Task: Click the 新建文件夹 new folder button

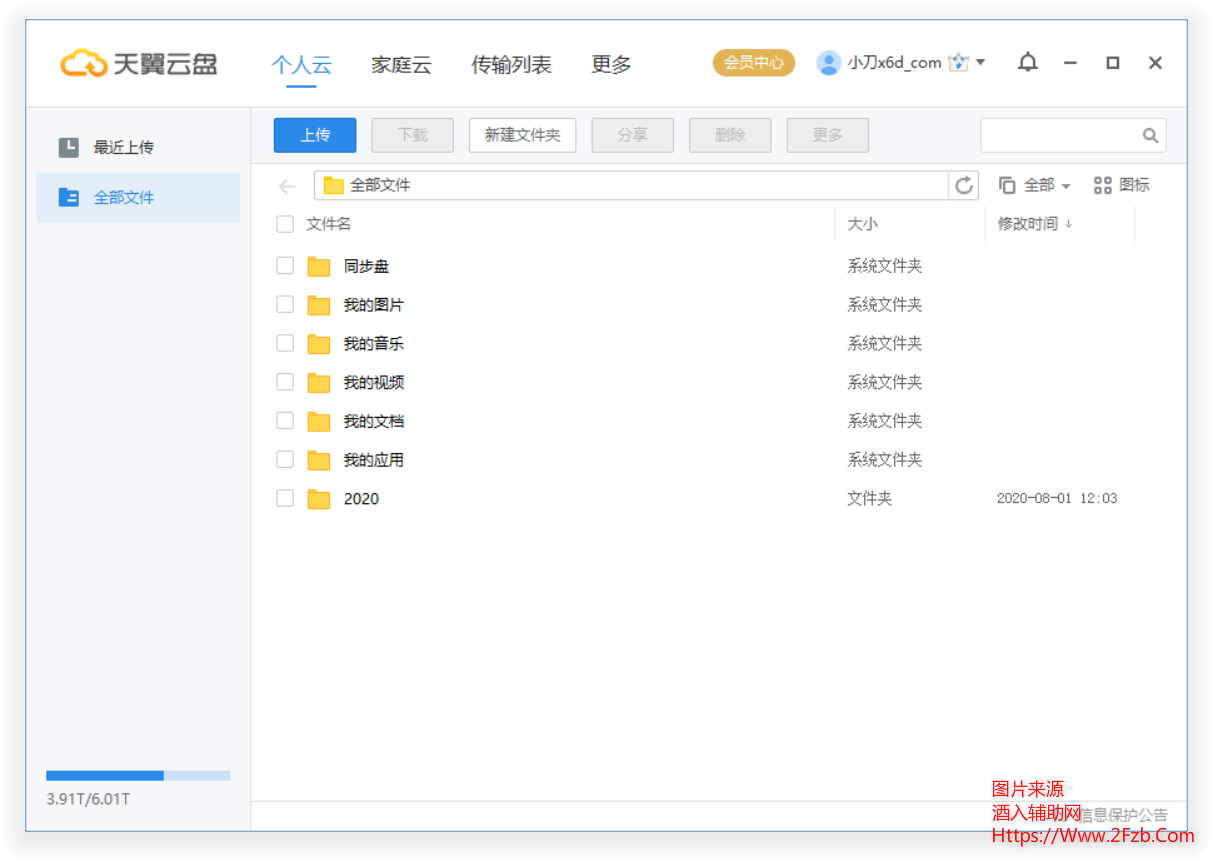Action: click(522, 135)
